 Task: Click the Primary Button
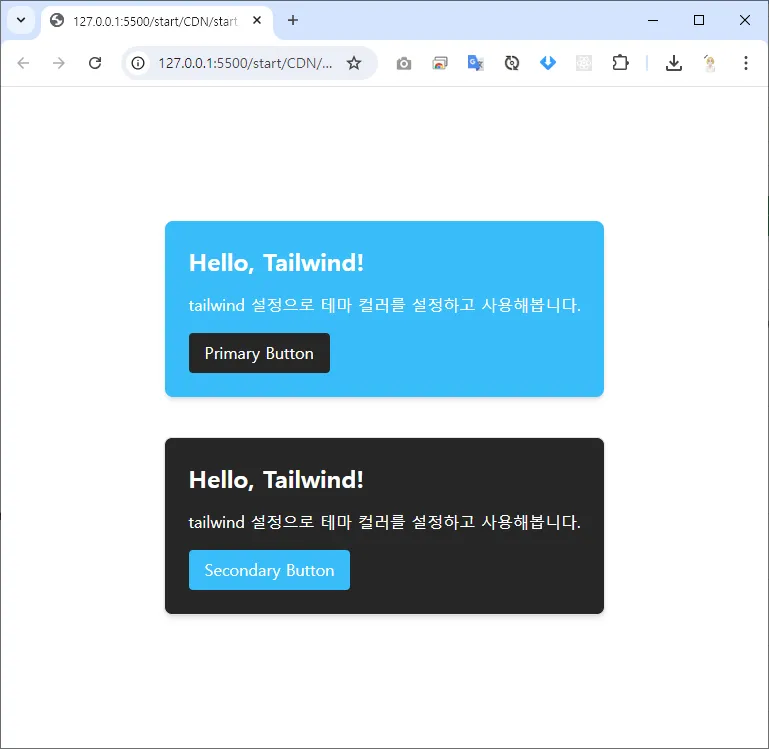pos(259,353)
